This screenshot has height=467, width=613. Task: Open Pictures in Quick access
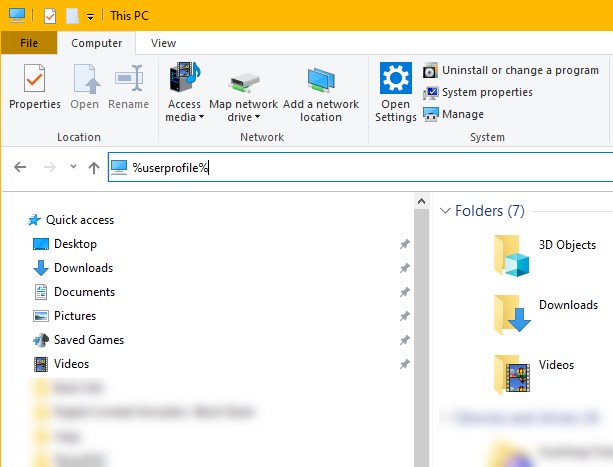pyautogui.click(x=65, y=316)
